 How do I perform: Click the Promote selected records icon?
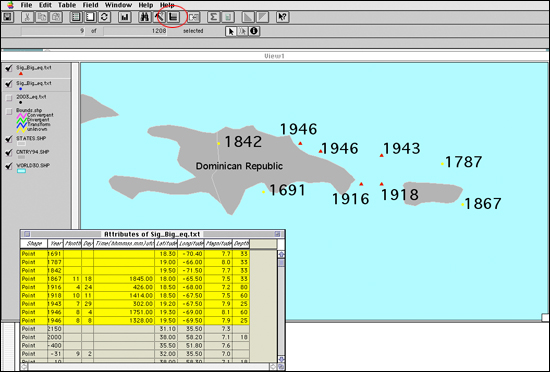click(x=173, y=17)
